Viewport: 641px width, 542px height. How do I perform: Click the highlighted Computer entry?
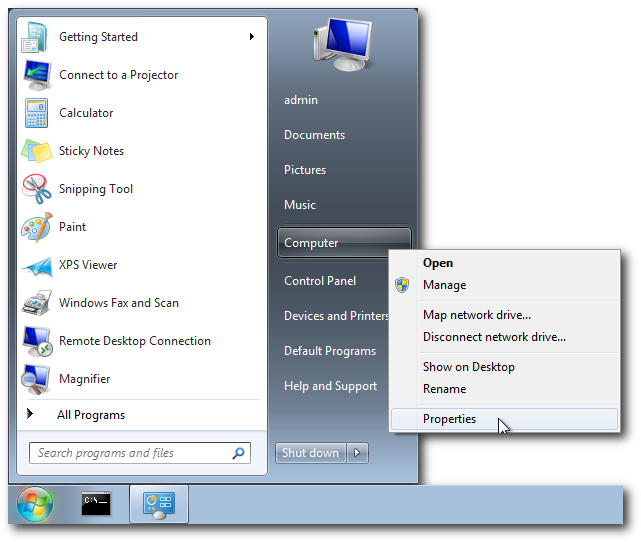(x=344, y=243)
